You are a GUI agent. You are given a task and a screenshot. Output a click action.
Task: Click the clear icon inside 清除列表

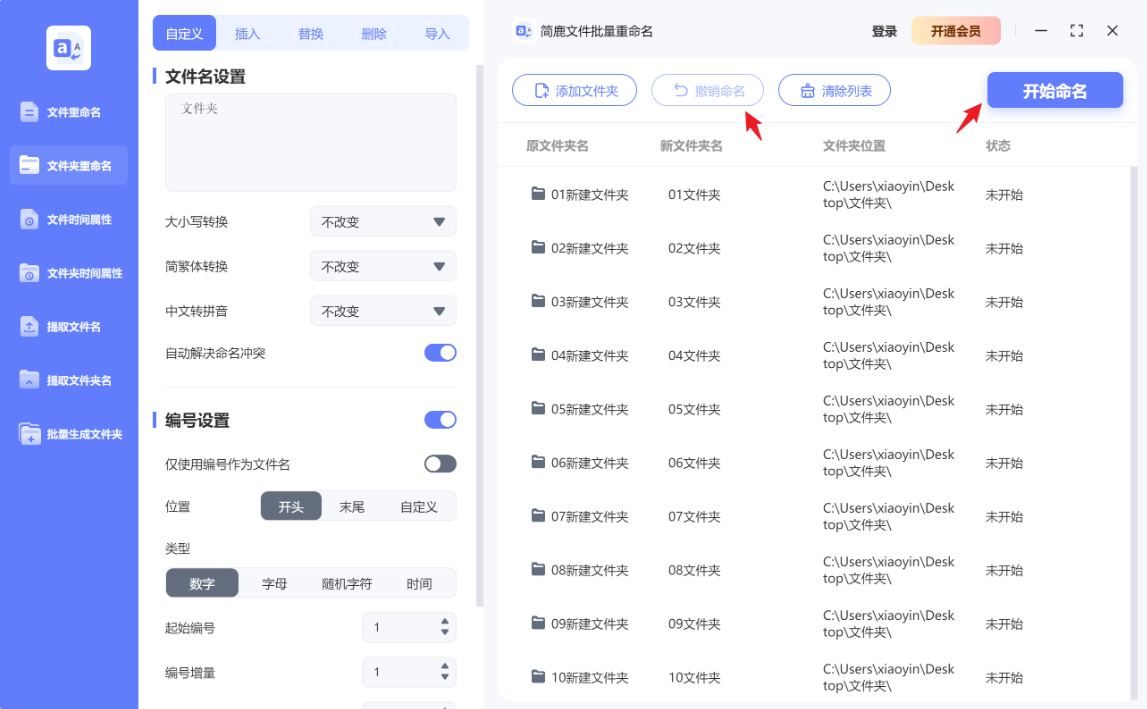(807, 91)
